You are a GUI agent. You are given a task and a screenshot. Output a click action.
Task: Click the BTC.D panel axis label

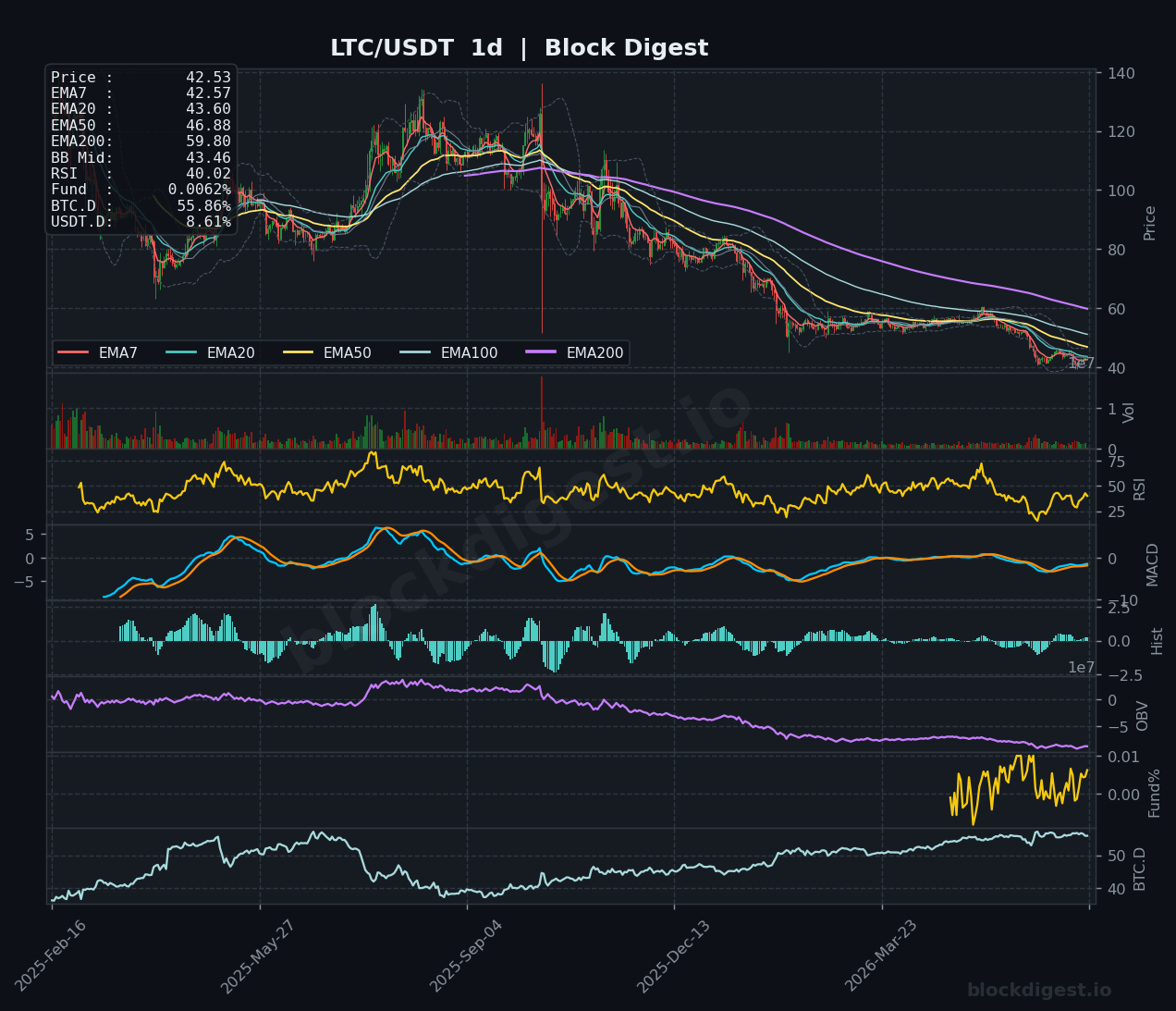tap(1140, 869)
